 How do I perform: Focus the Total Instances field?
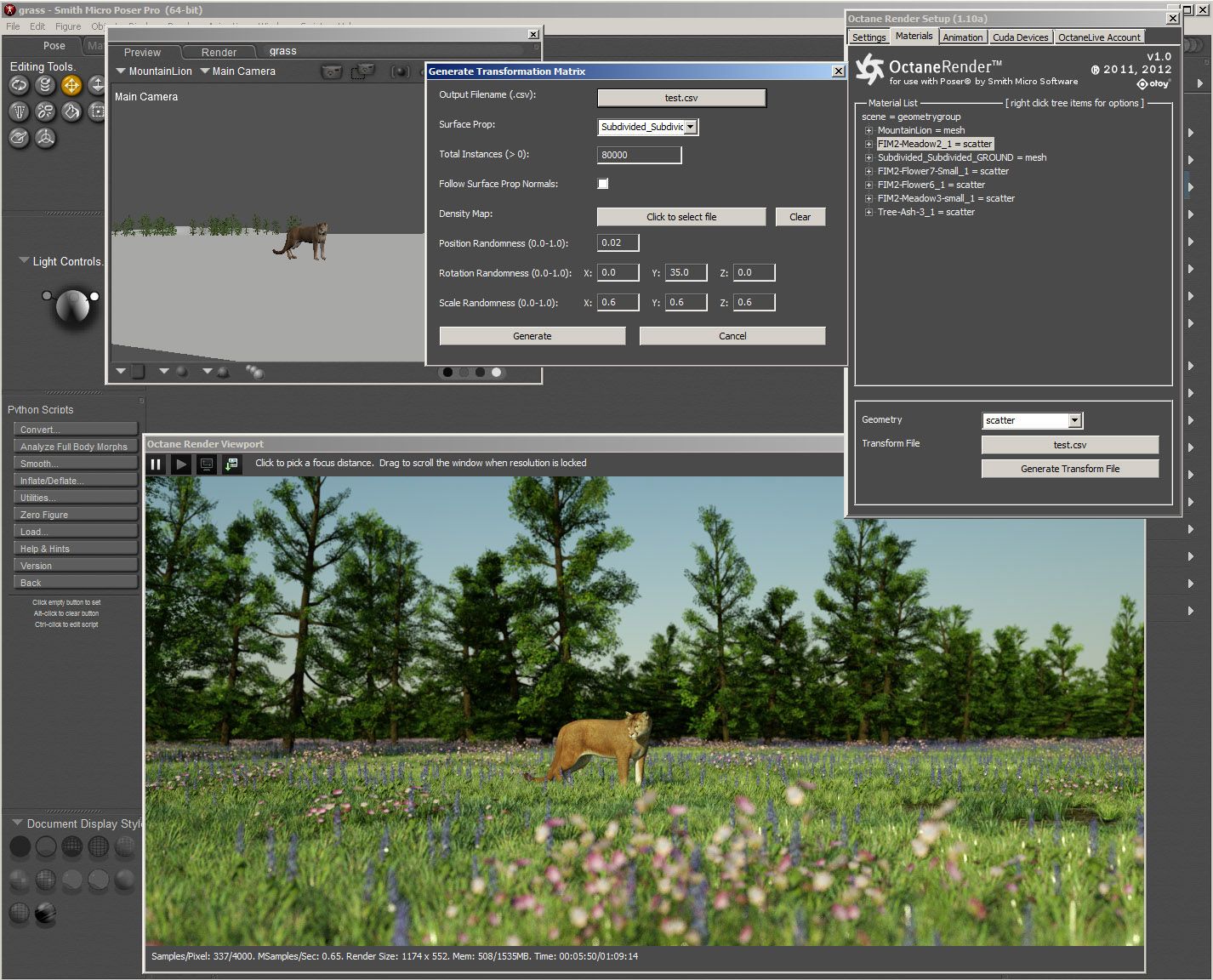point(640,155)
